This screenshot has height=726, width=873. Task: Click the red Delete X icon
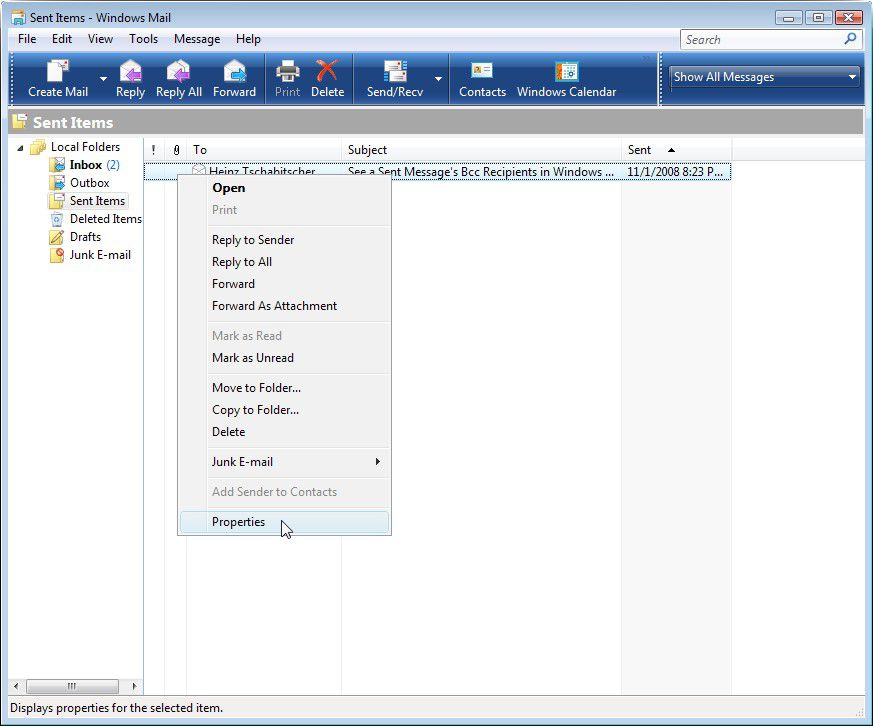coord(327,71)
